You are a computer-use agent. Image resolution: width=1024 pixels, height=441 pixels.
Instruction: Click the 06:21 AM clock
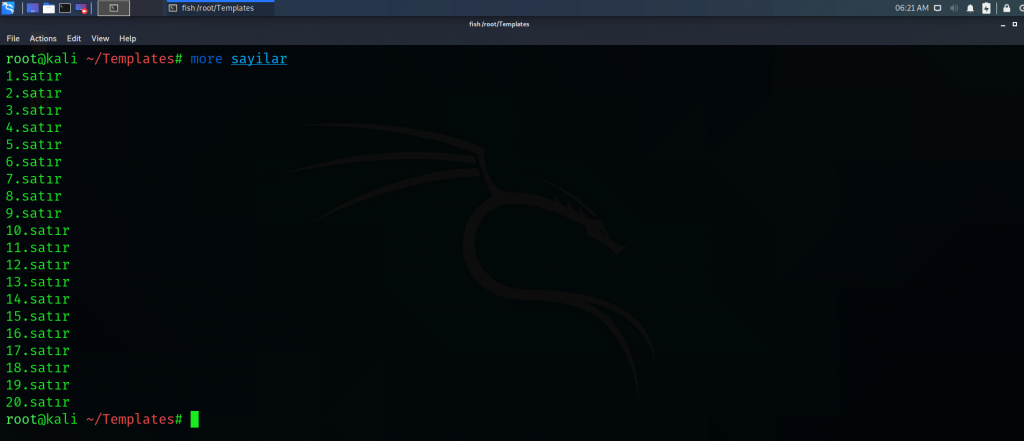point(913,8)
